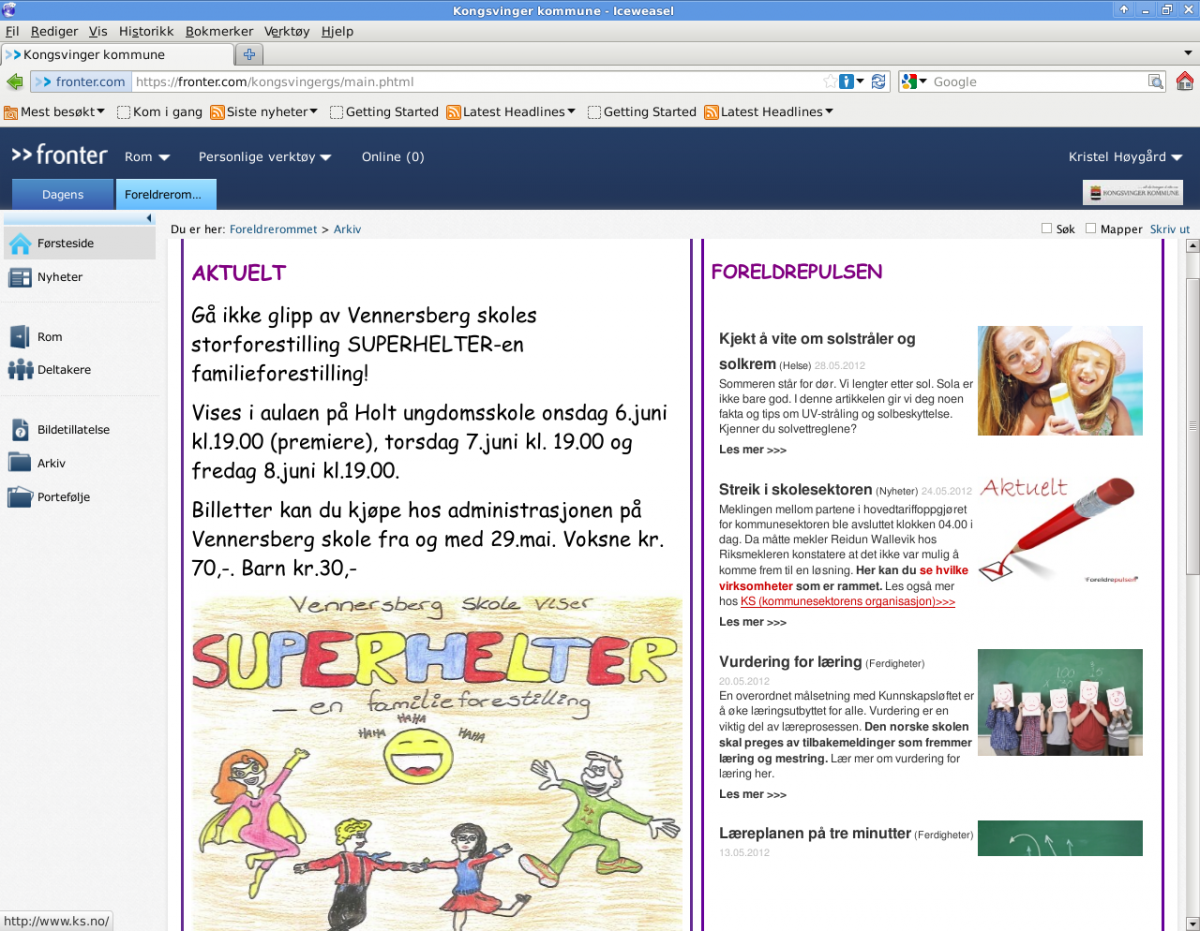The width and height of the screenshot is (1200, 931).
Task: Click the Google search input field
Action: click(1036, 82)
